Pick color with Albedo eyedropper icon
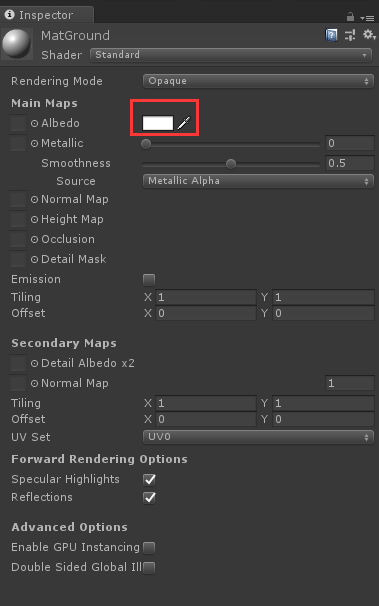The image size is (379, 606). pos(184,123)
